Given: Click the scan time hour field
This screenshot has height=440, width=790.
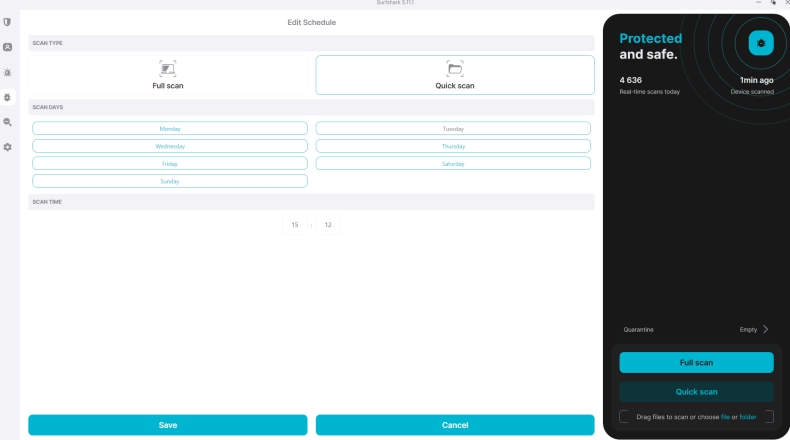Looking at the screenshot, I should pyautogui.click(x=295, y=225).
